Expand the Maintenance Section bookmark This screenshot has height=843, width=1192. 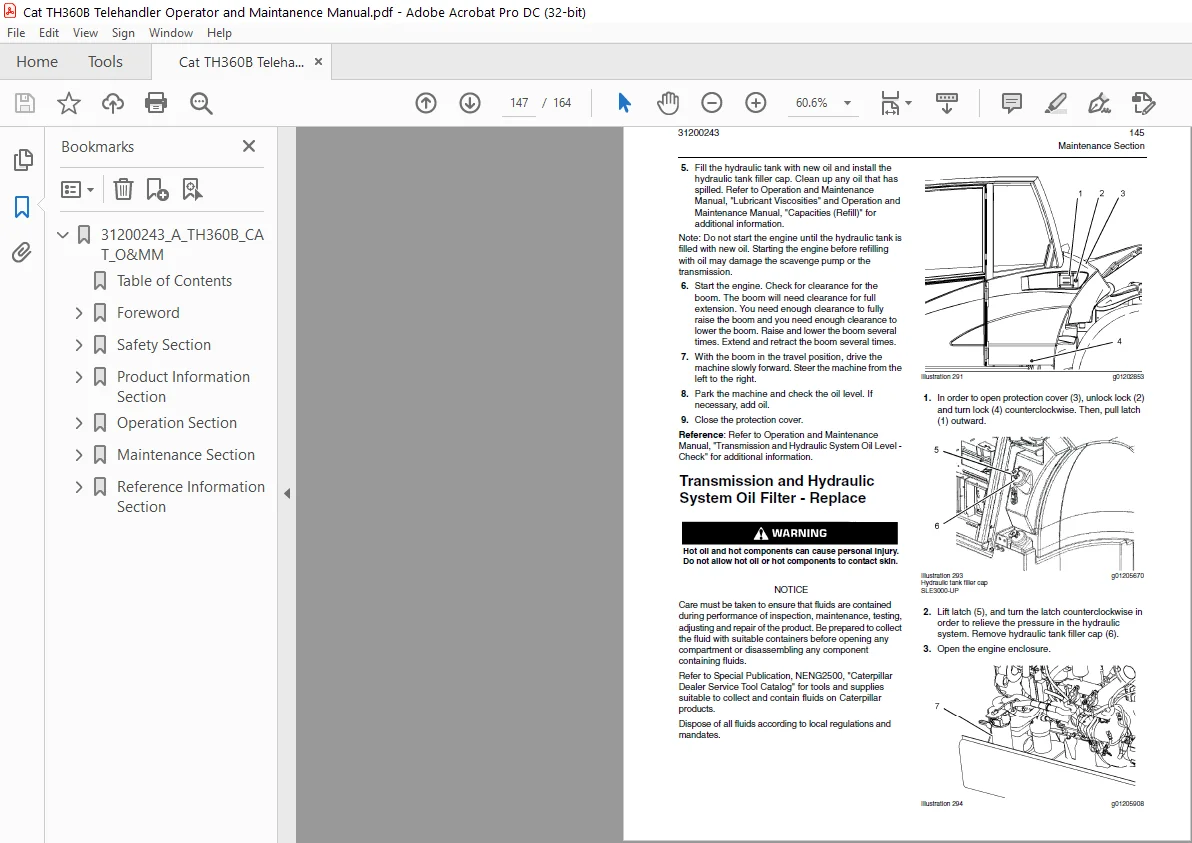tap(79, 455)
